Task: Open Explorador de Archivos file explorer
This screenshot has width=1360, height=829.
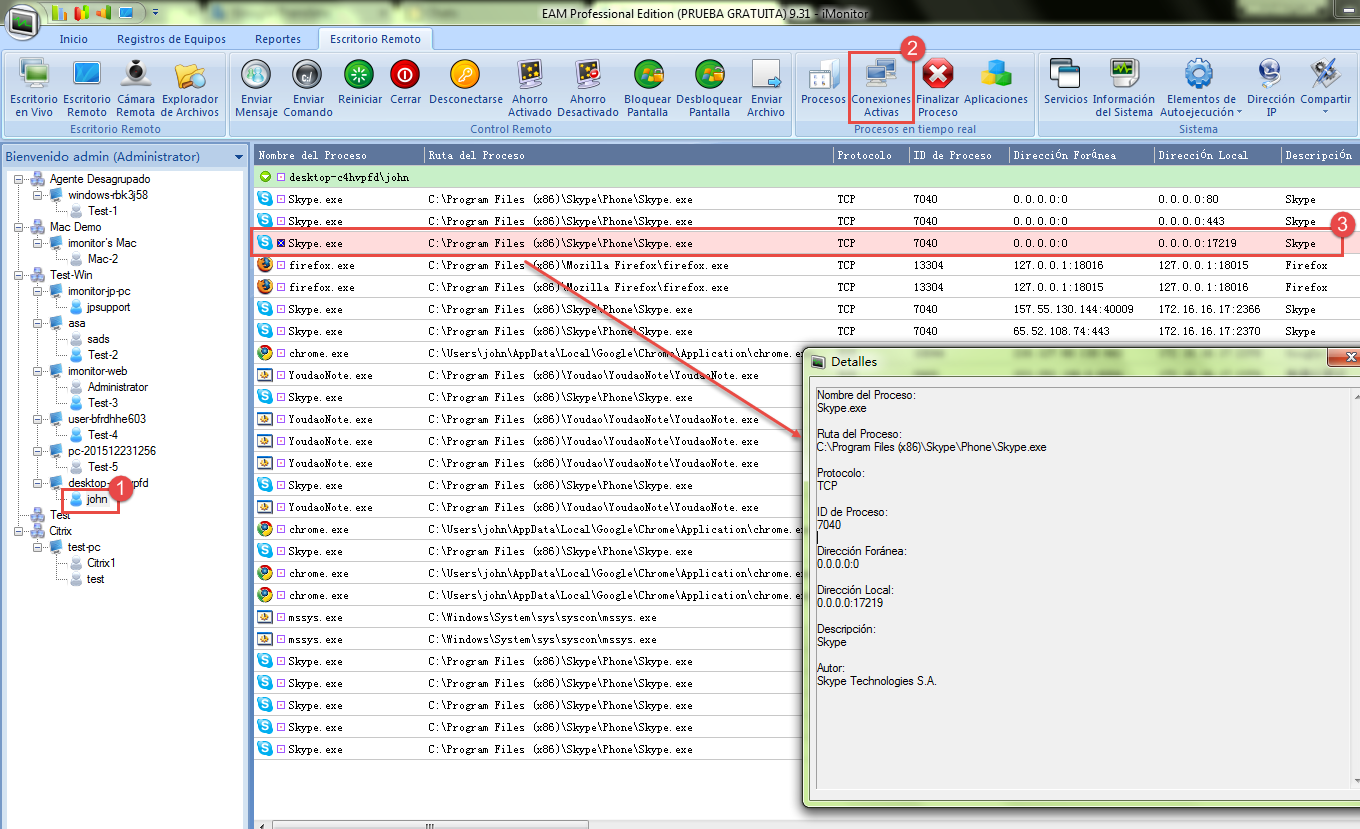Action: coord(190,88)
